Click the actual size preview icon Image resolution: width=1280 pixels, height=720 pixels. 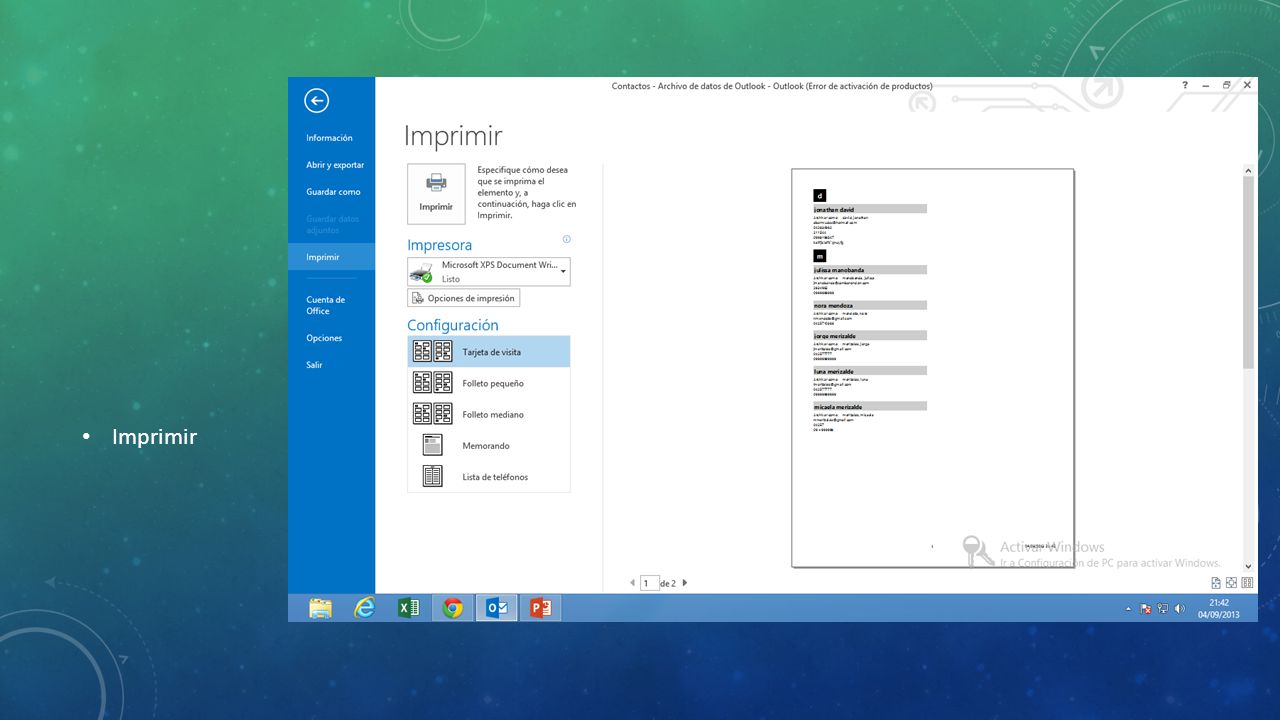[x=1216, y=583]
